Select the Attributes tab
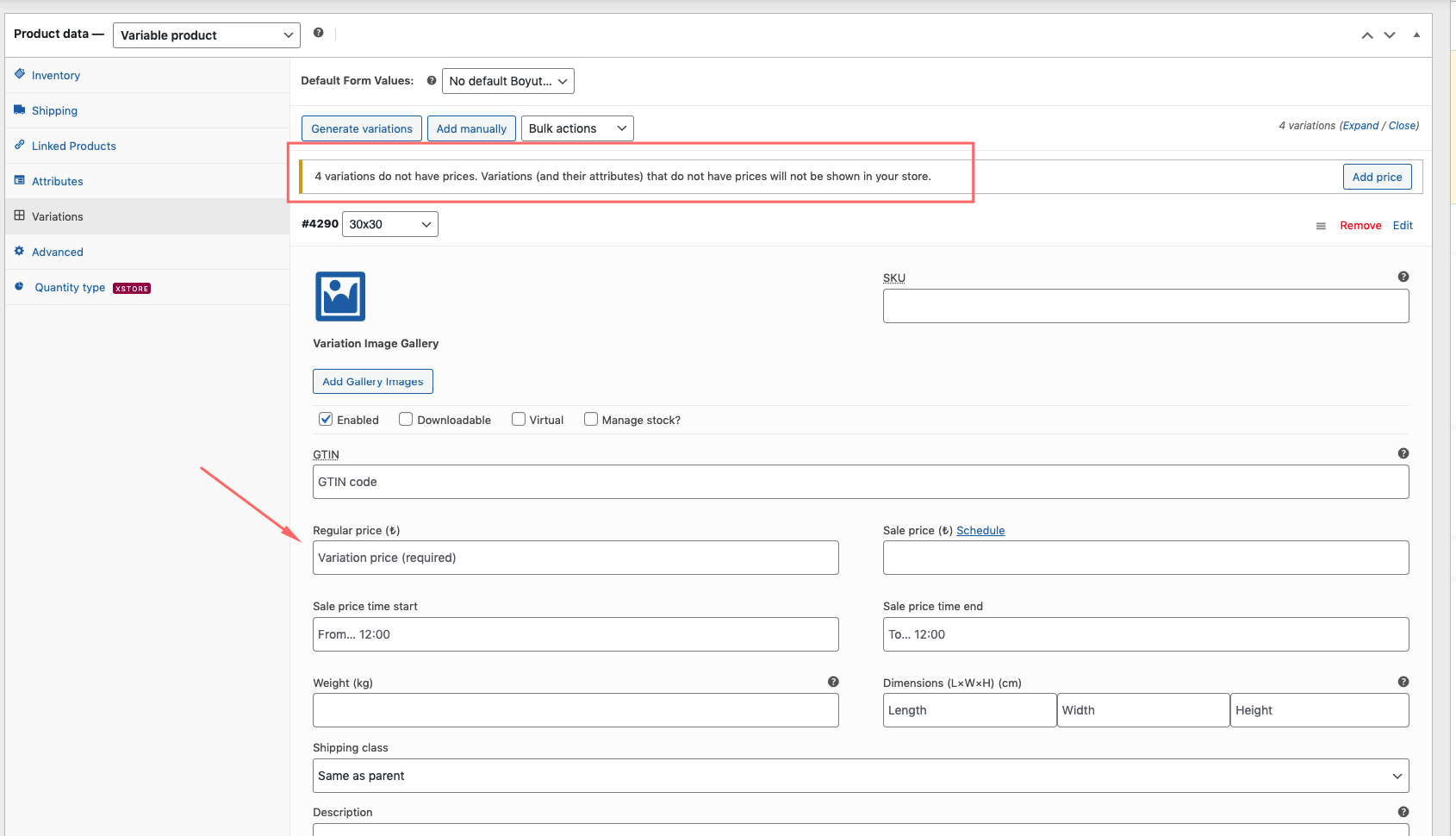The height and width of the screenshot is (836, 1456). tap(147, 181)
